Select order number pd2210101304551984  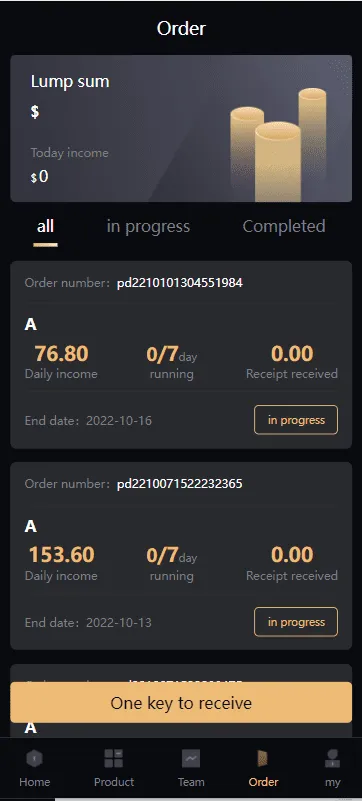click(x=180, y=282)
